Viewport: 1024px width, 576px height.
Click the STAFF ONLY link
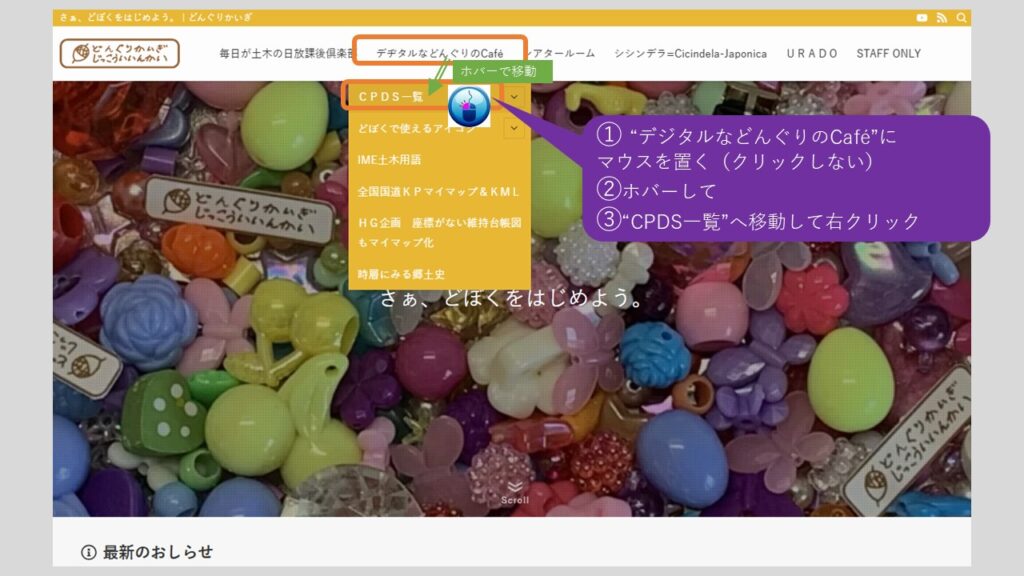(x=888, y=53)
